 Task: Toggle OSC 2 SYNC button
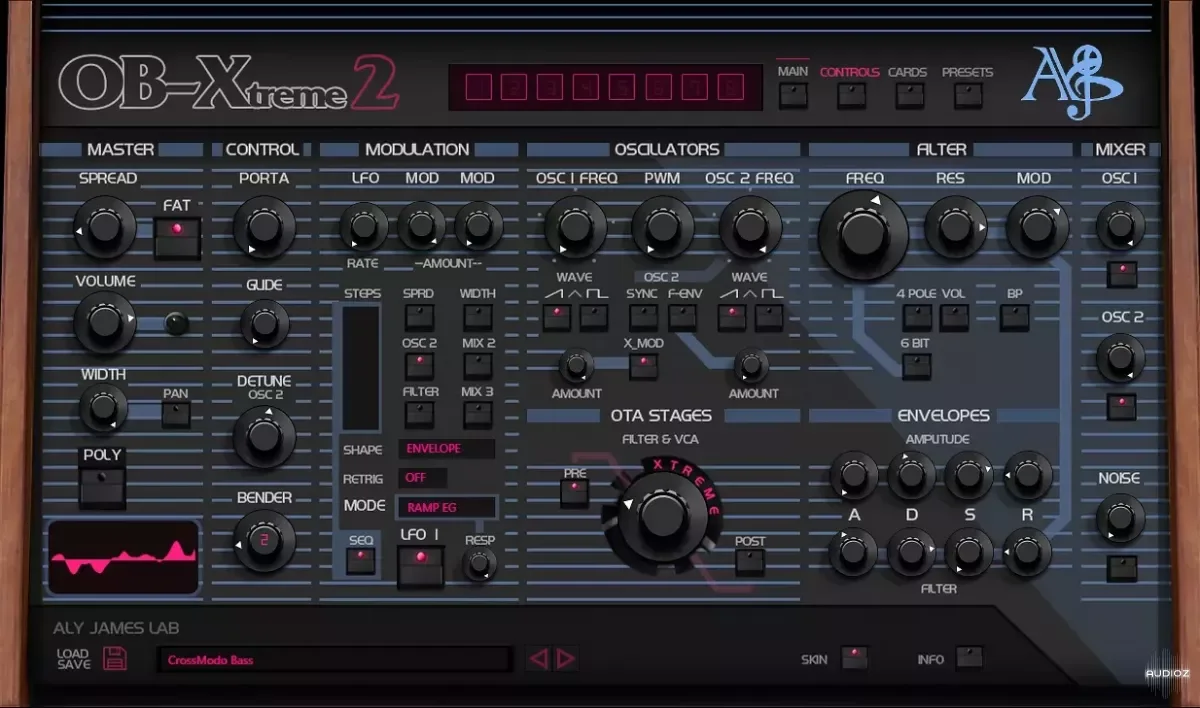[642, 318]
